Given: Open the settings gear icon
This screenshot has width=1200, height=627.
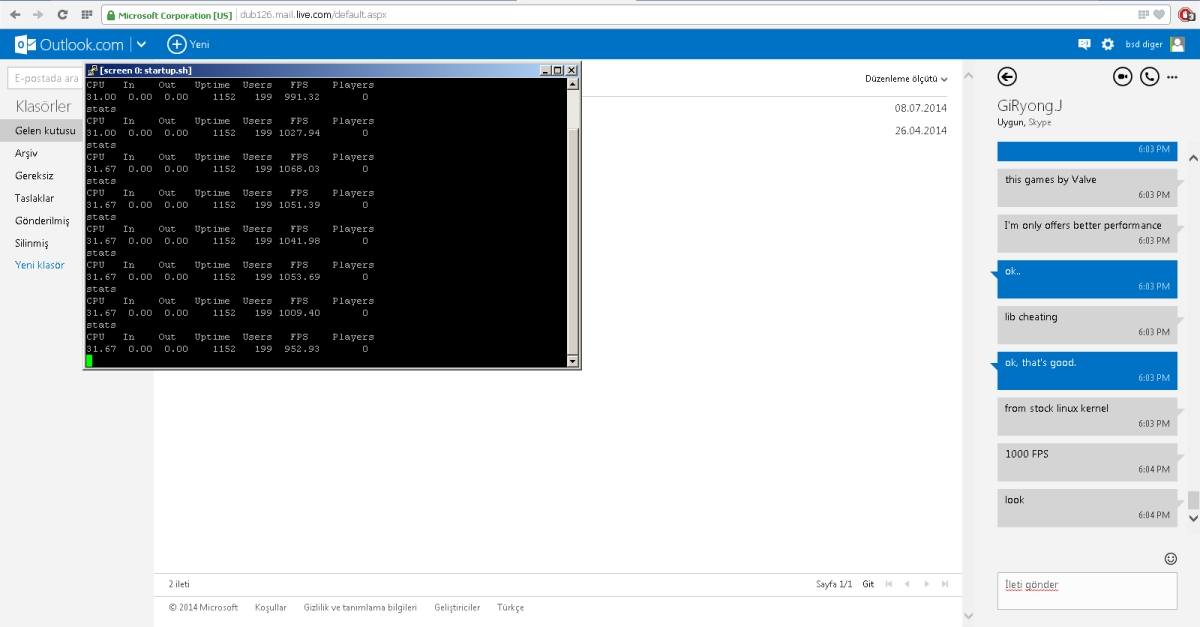Looking at the screenshot, I should tap(1107, 44).
